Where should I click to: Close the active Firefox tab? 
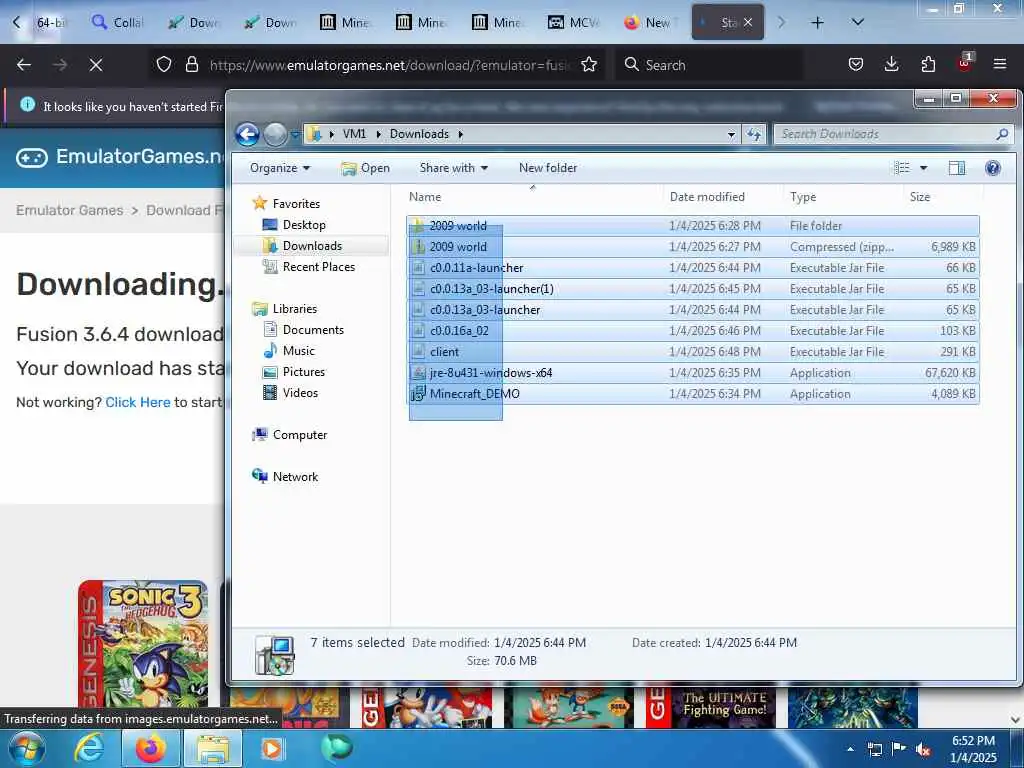[x=748, y=23]
